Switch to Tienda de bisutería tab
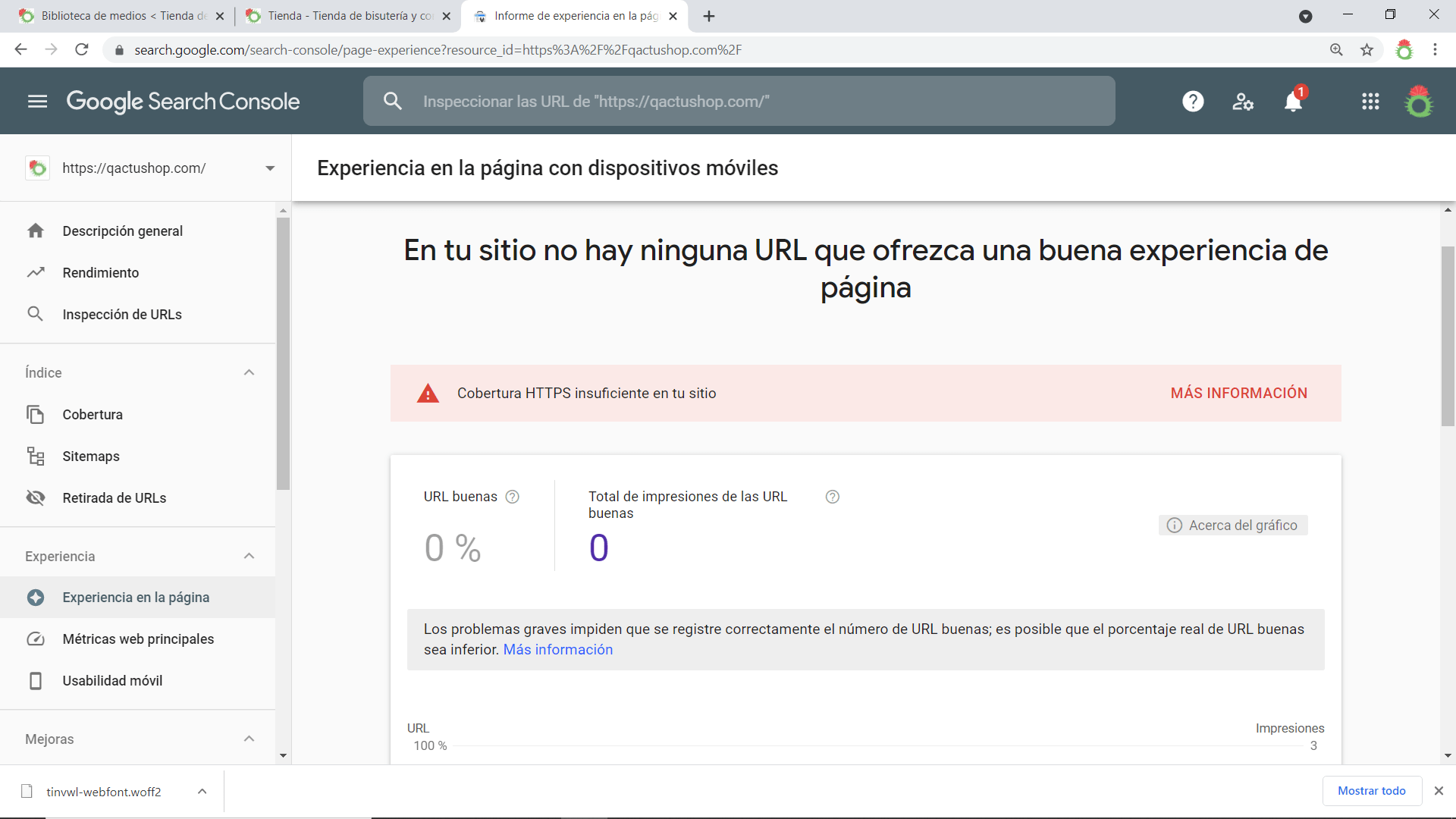Screen dimensions: 1456x819 coord(347,16)
